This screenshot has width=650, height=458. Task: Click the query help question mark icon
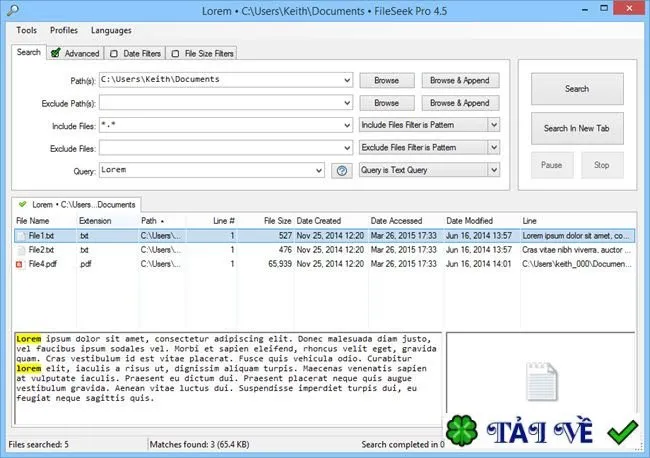(x=342, y=170)
